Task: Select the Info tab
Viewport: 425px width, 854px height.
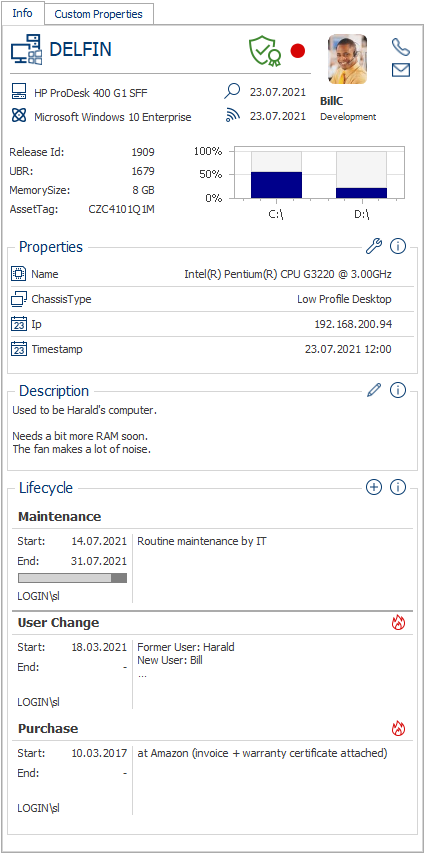Action: pos(22,13)
